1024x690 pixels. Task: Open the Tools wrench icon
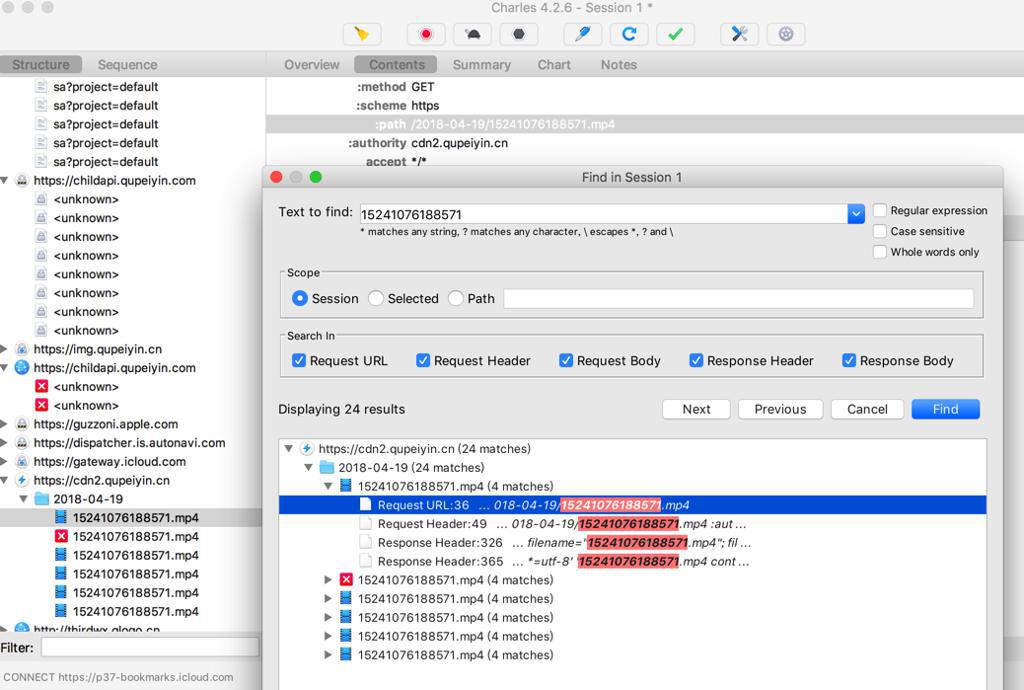coord(739,34)
